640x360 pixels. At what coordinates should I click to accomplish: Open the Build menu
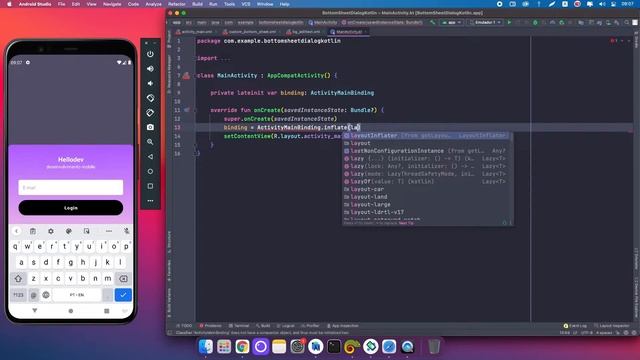pos(198,4)
